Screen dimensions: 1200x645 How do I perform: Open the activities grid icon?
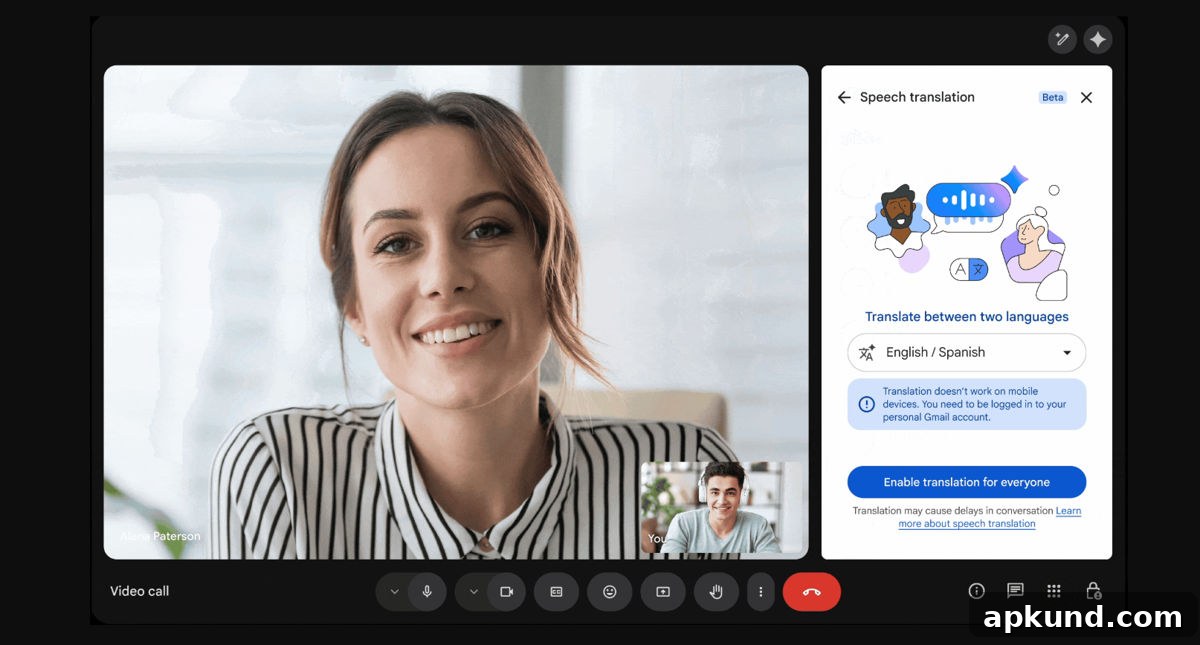point(1053,591)
